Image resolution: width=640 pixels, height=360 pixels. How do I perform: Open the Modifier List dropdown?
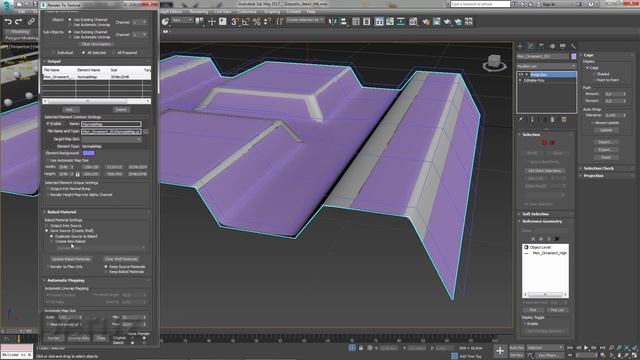546,66
